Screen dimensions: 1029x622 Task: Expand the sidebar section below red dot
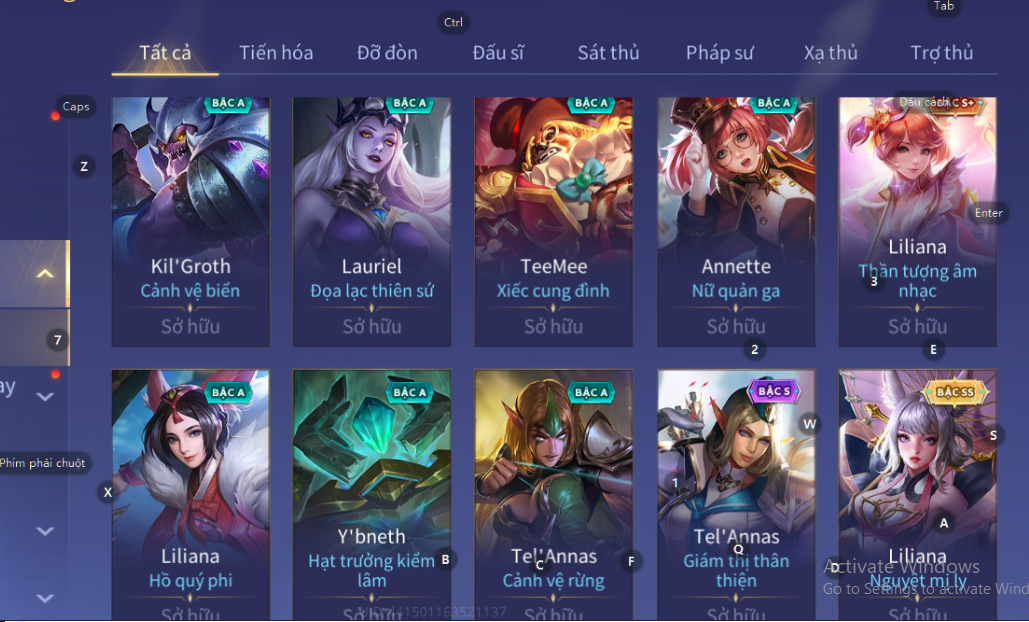tap(45, 396)
